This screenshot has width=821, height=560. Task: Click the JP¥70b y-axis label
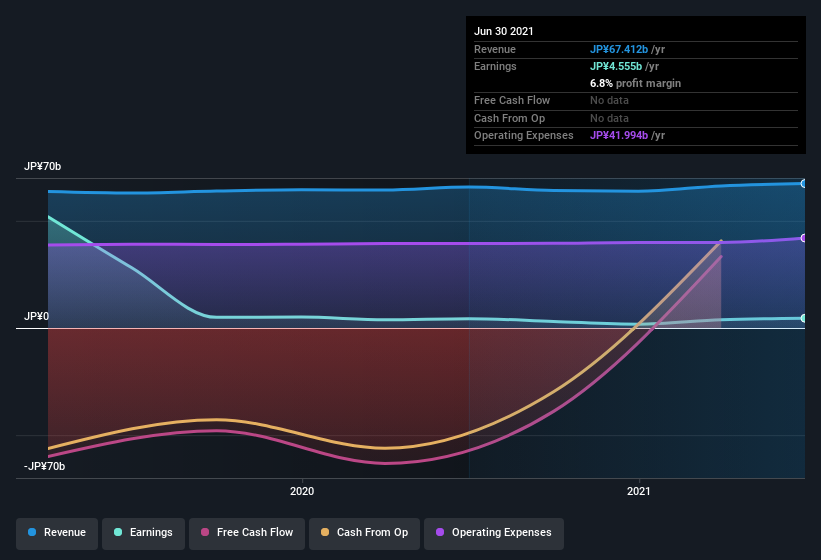(42, 166)
